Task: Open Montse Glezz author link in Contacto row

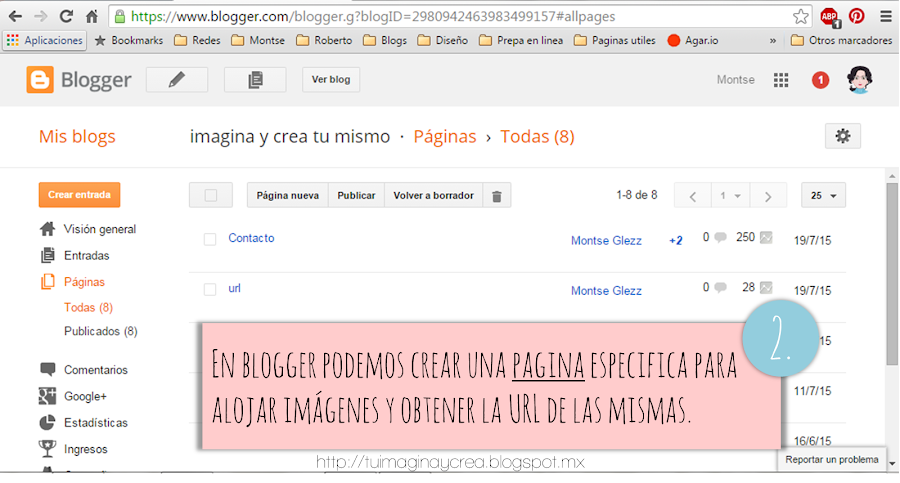Action: [x=606, y=241]
